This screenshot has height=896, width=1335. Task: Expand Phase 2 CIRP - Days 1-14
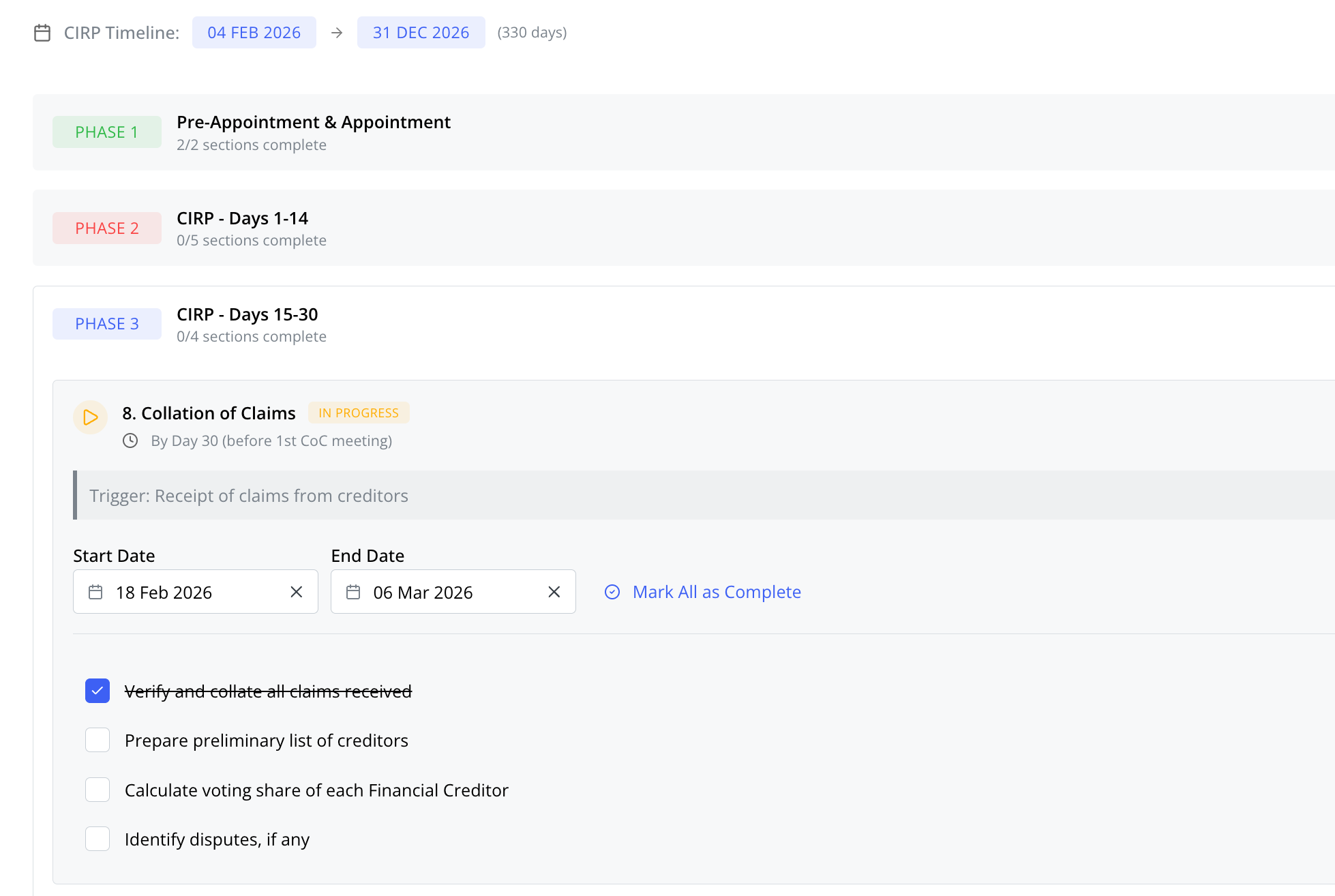point(684,228)
